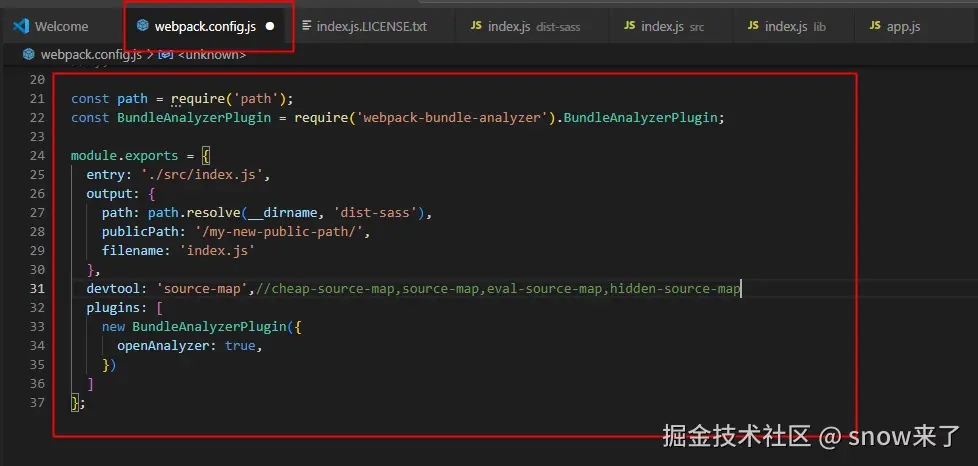
Task: Place cursor on require('path') text
Action: tap(229, 99)
